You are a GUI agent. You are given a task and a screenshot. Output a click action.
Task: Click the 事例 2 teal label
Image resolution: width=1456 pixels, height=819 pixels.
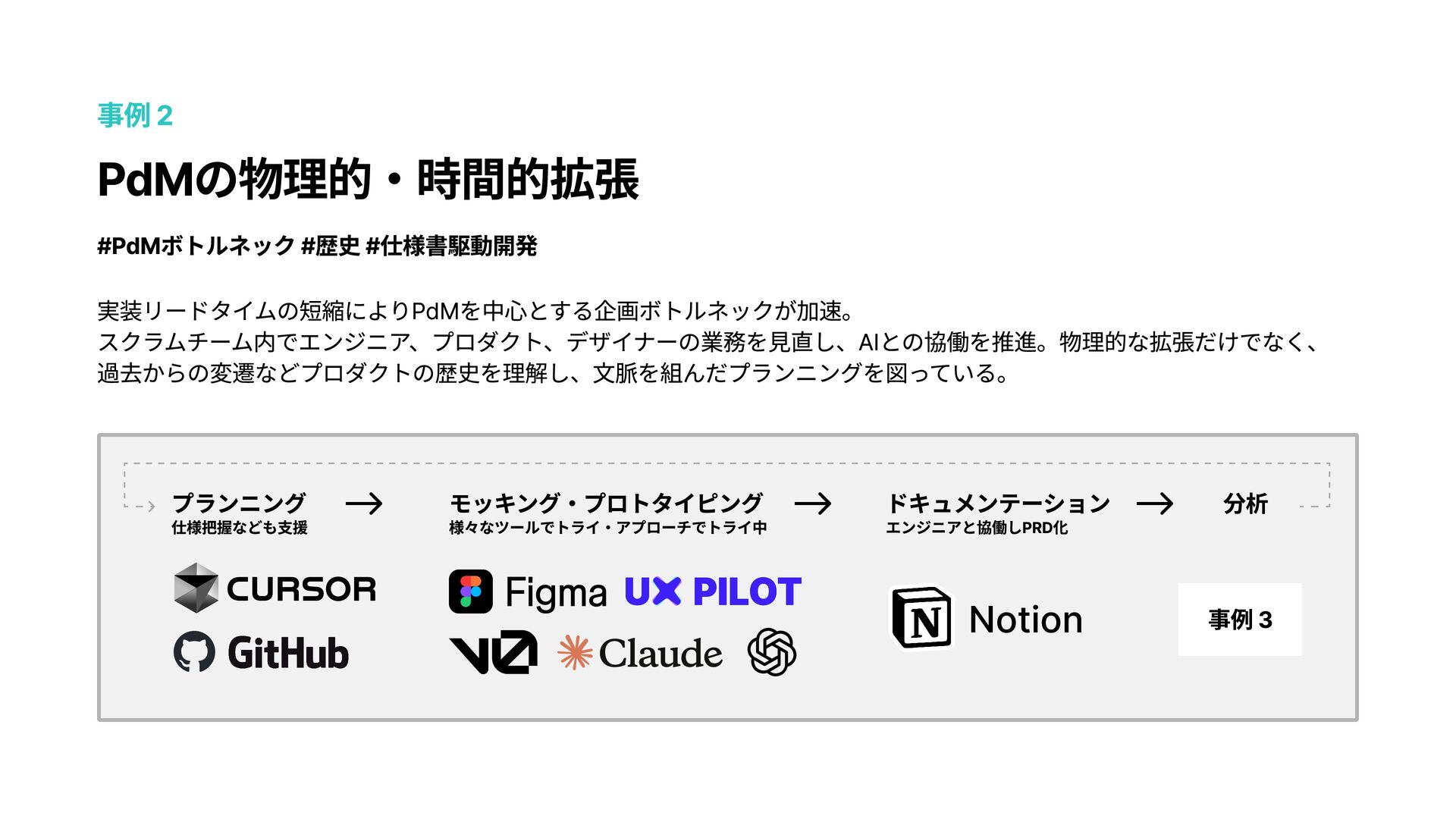click(x=135, y=115)
